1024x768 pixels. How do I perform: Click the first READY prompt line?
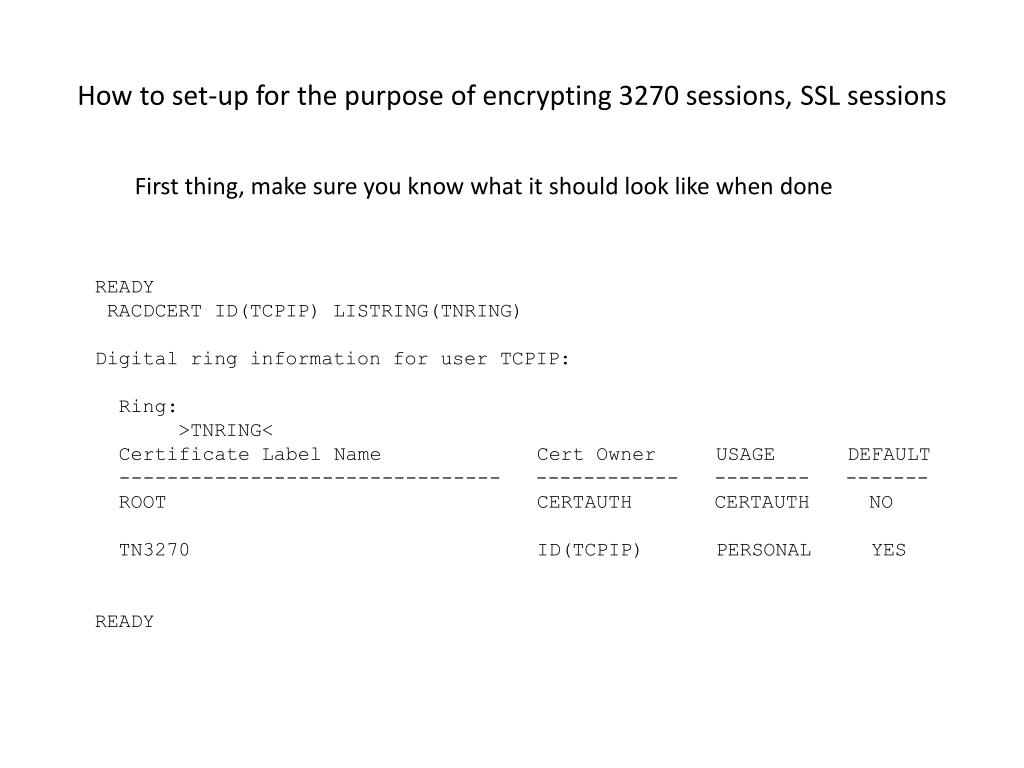[x=125, y=287]
